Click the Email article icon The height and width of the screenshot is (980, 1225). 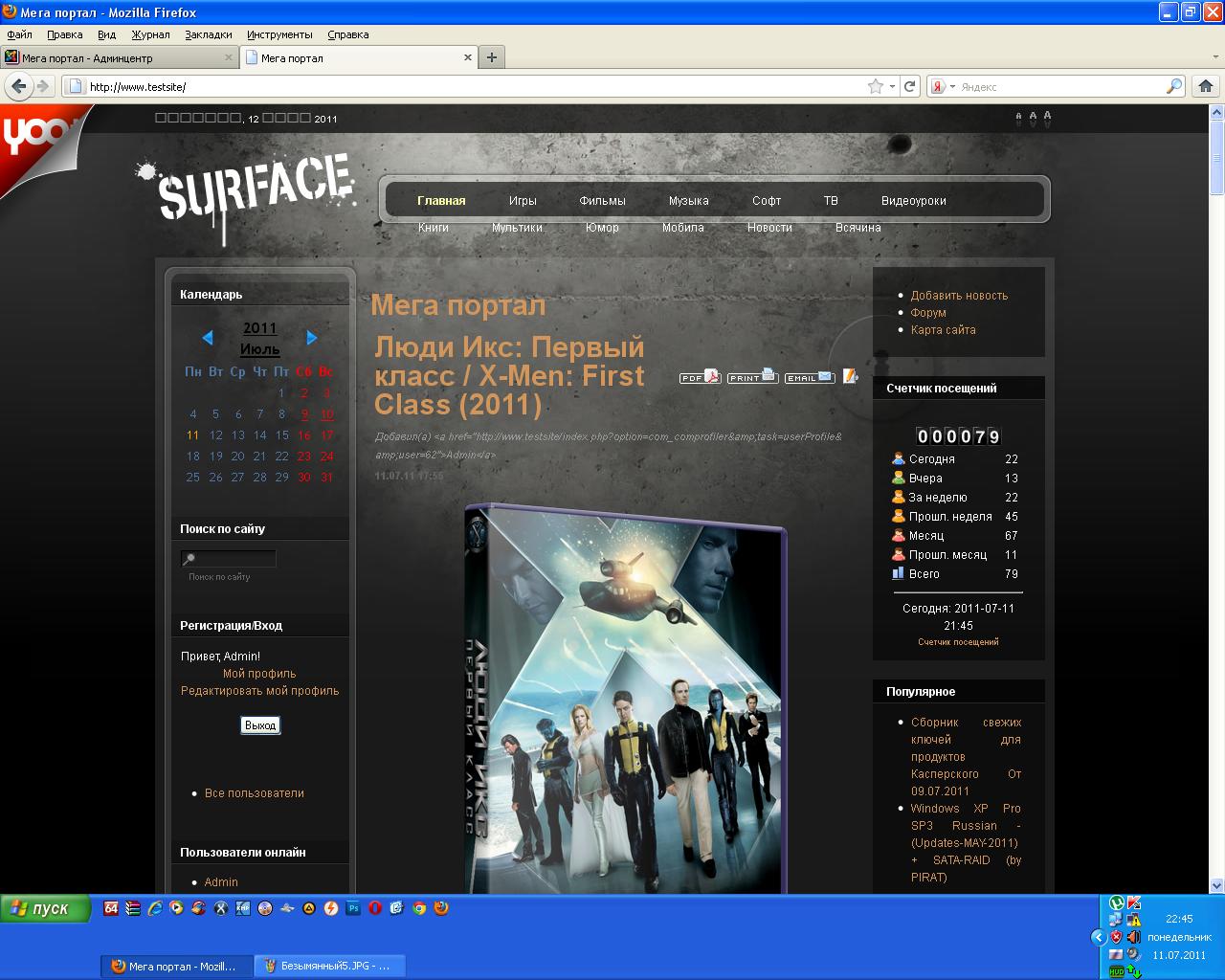pos(810,376)
